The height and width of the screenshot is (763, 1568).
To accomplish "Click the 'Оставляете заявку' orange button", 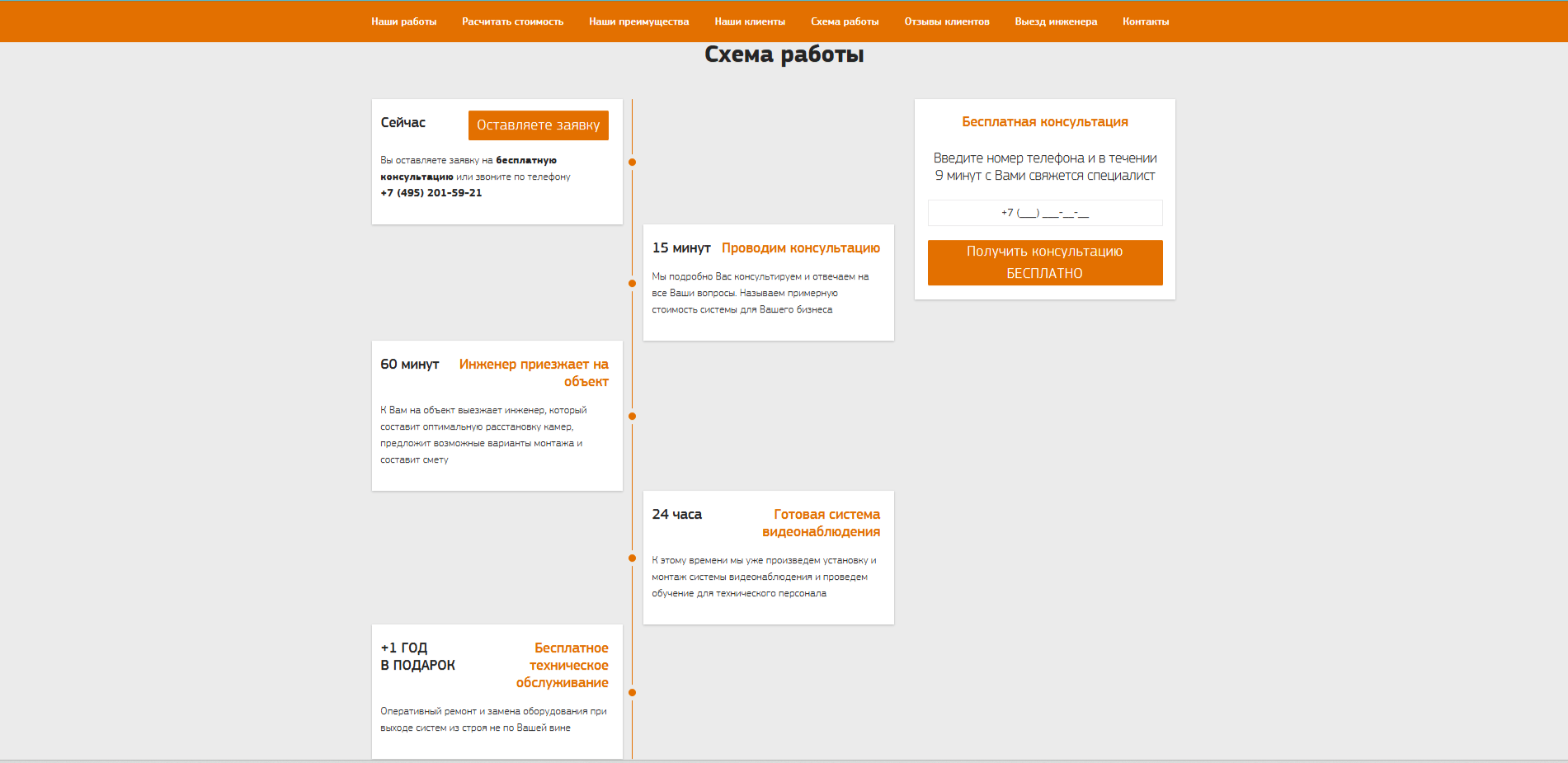I will tap(539, 125).
